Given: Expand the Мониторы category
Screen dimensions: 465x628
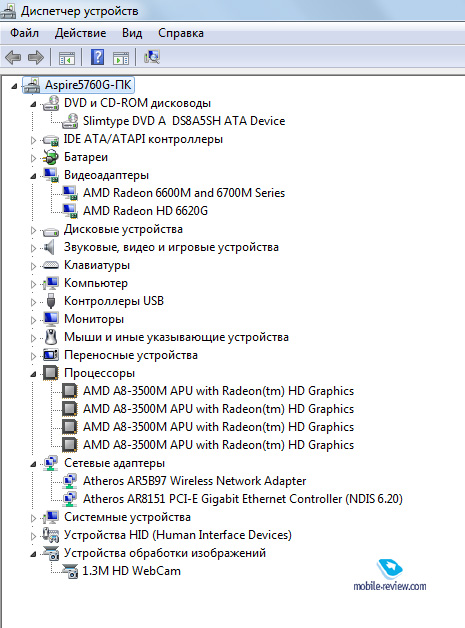Looking at the screenshot, I should [34, 320].
